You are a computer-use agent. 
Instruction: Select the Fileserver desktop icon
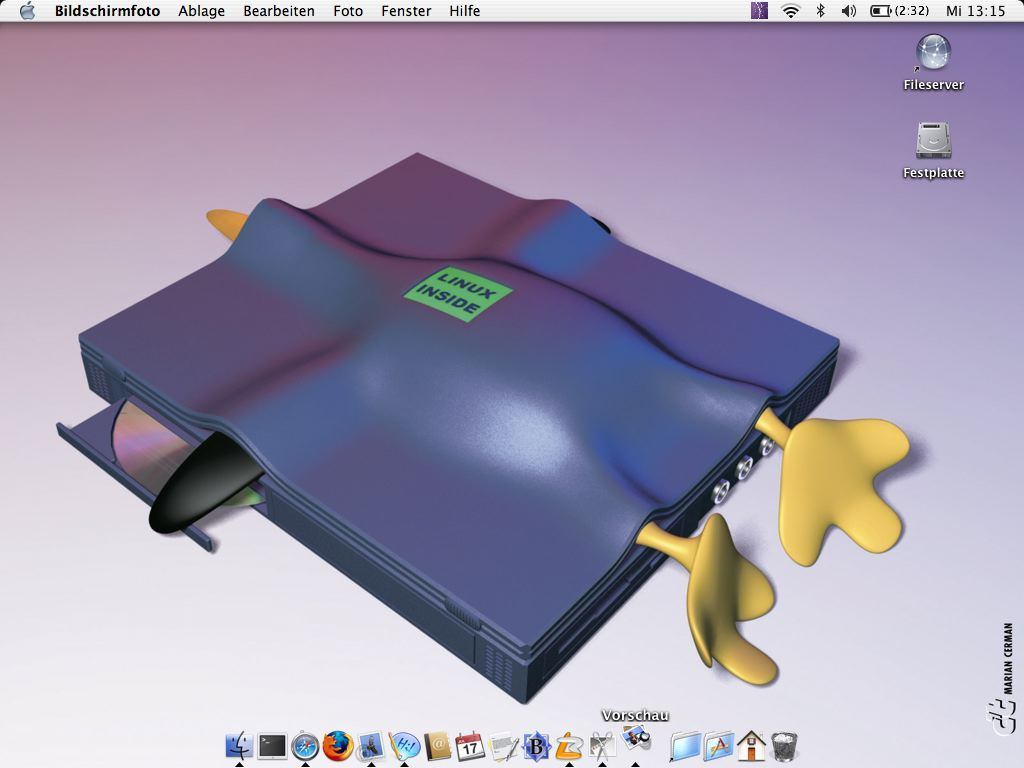click(x=933, y=63)
